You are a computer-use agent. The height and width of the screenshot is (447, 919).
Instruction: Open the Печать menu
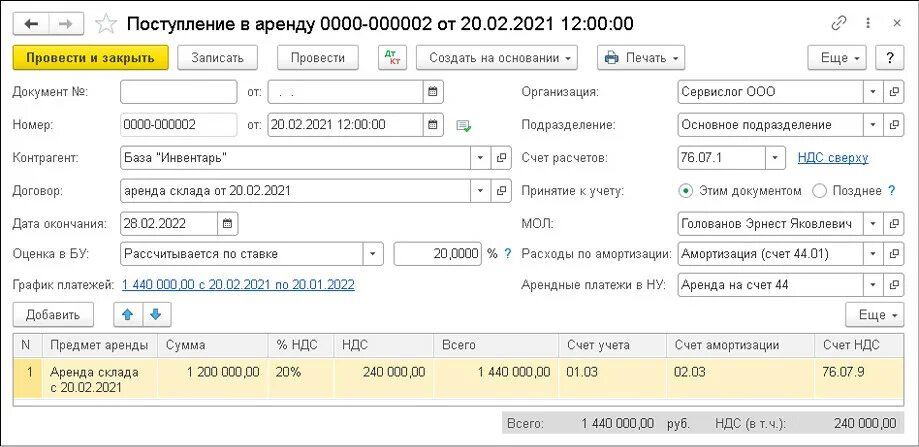pos(641,58)
